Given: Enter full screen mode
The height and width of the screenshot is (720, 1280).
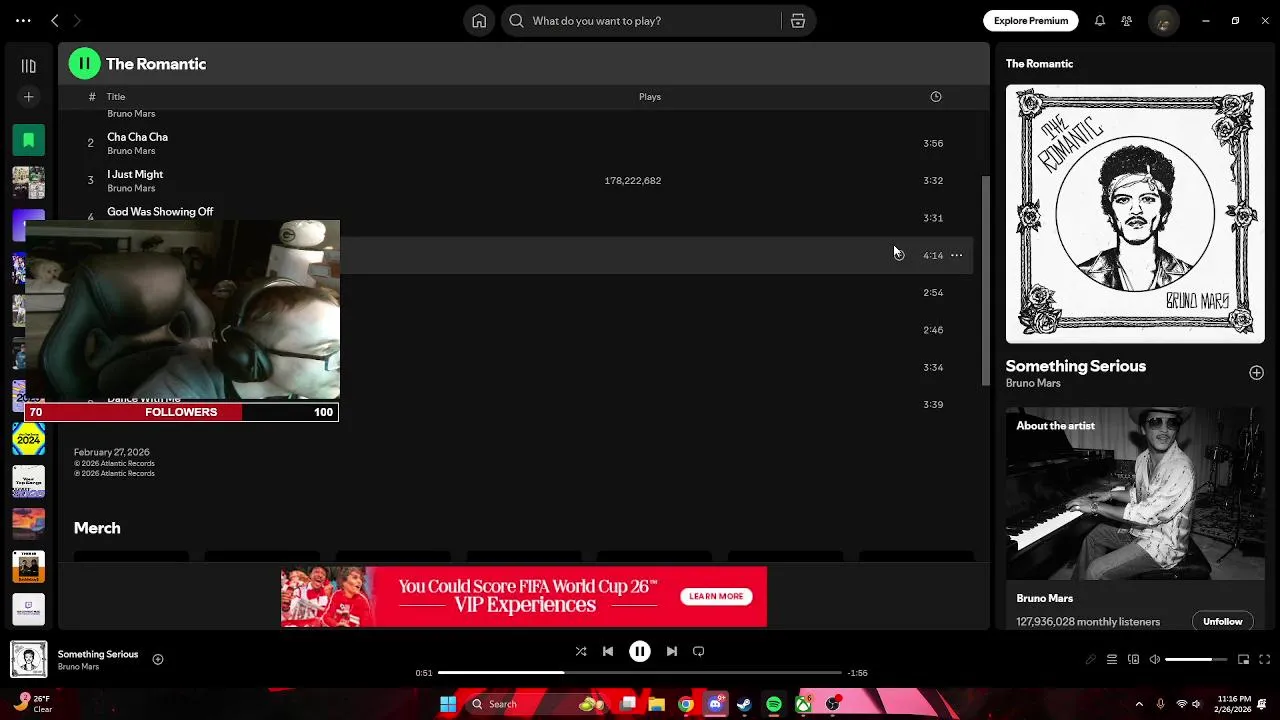Looking at the screenshot, I should tap(1265, 660).
